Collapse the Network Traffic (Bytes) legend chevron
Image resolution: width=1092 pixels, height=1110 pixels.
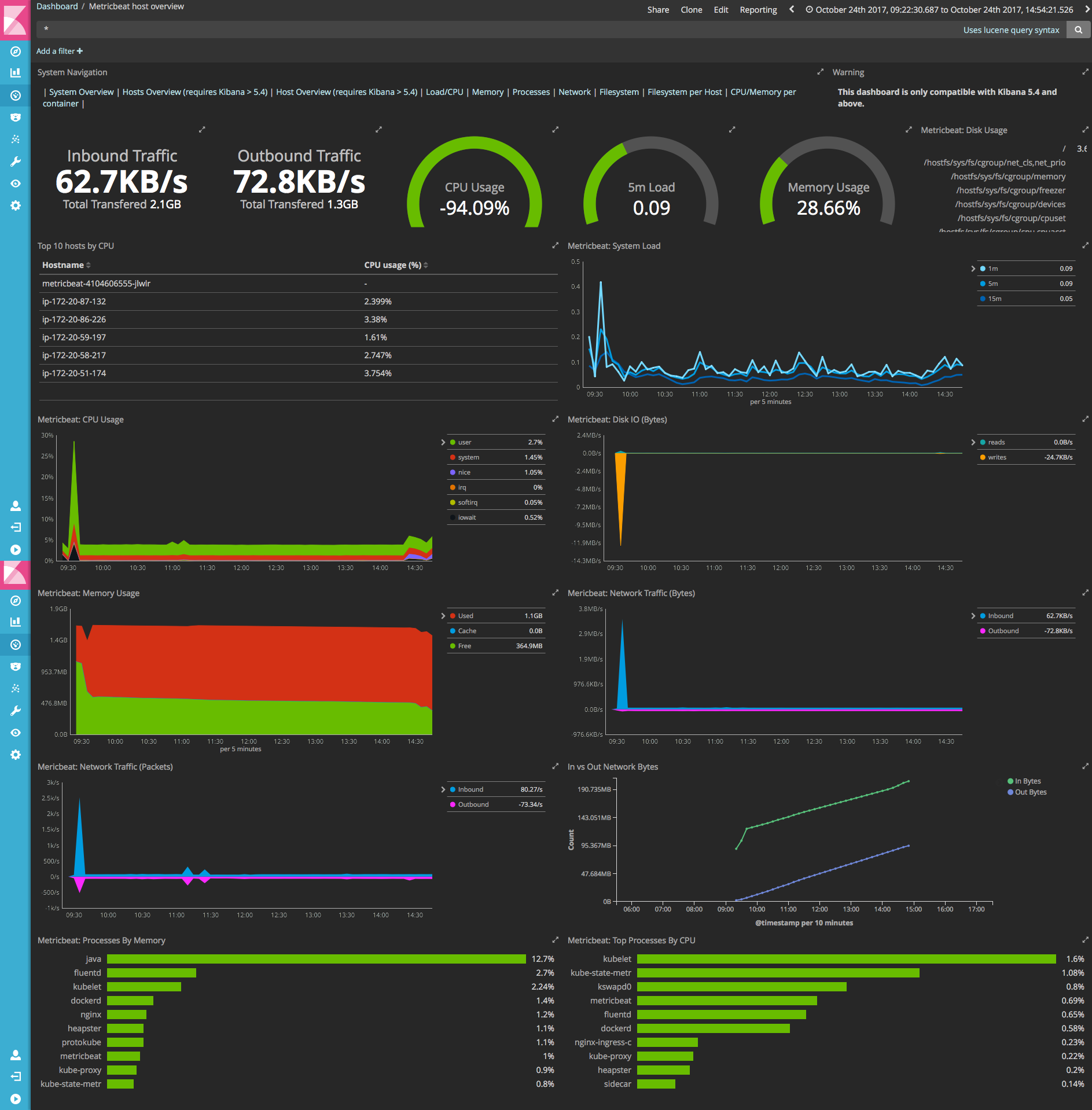pos(973,616)
